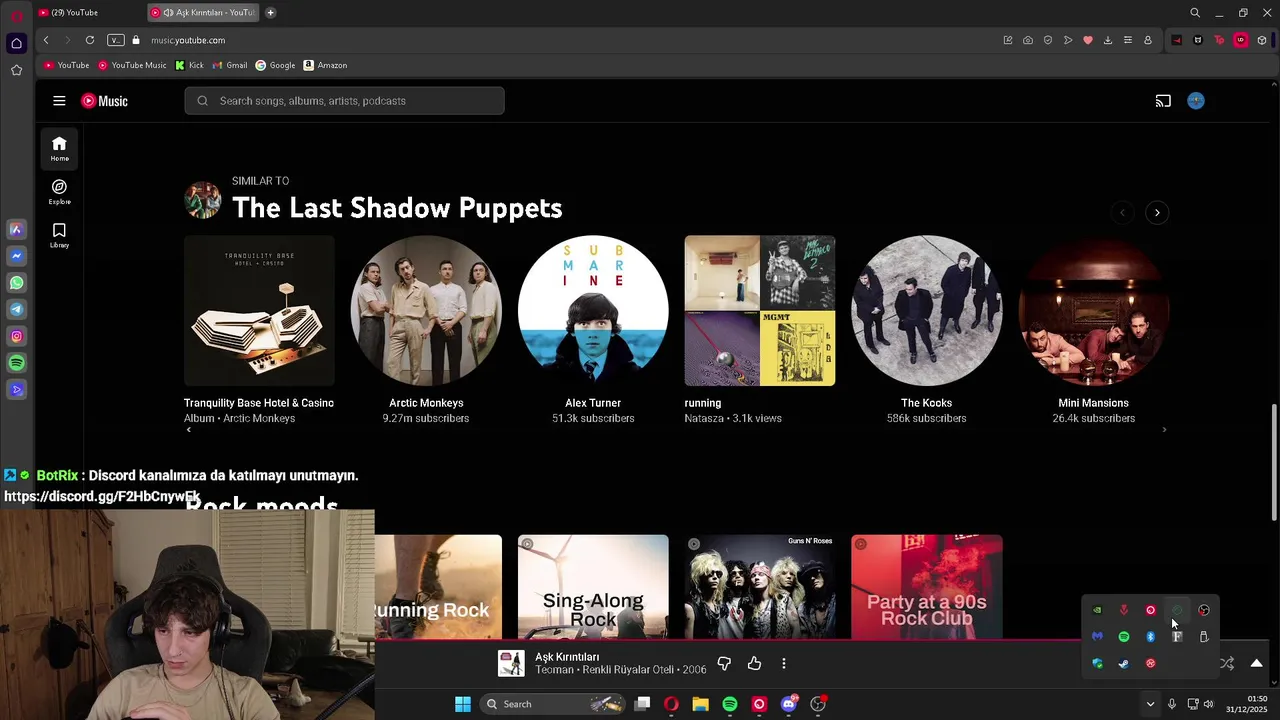Open YouTube Music Home in sidebar
1280x720 pixels.
coord(59,149)
